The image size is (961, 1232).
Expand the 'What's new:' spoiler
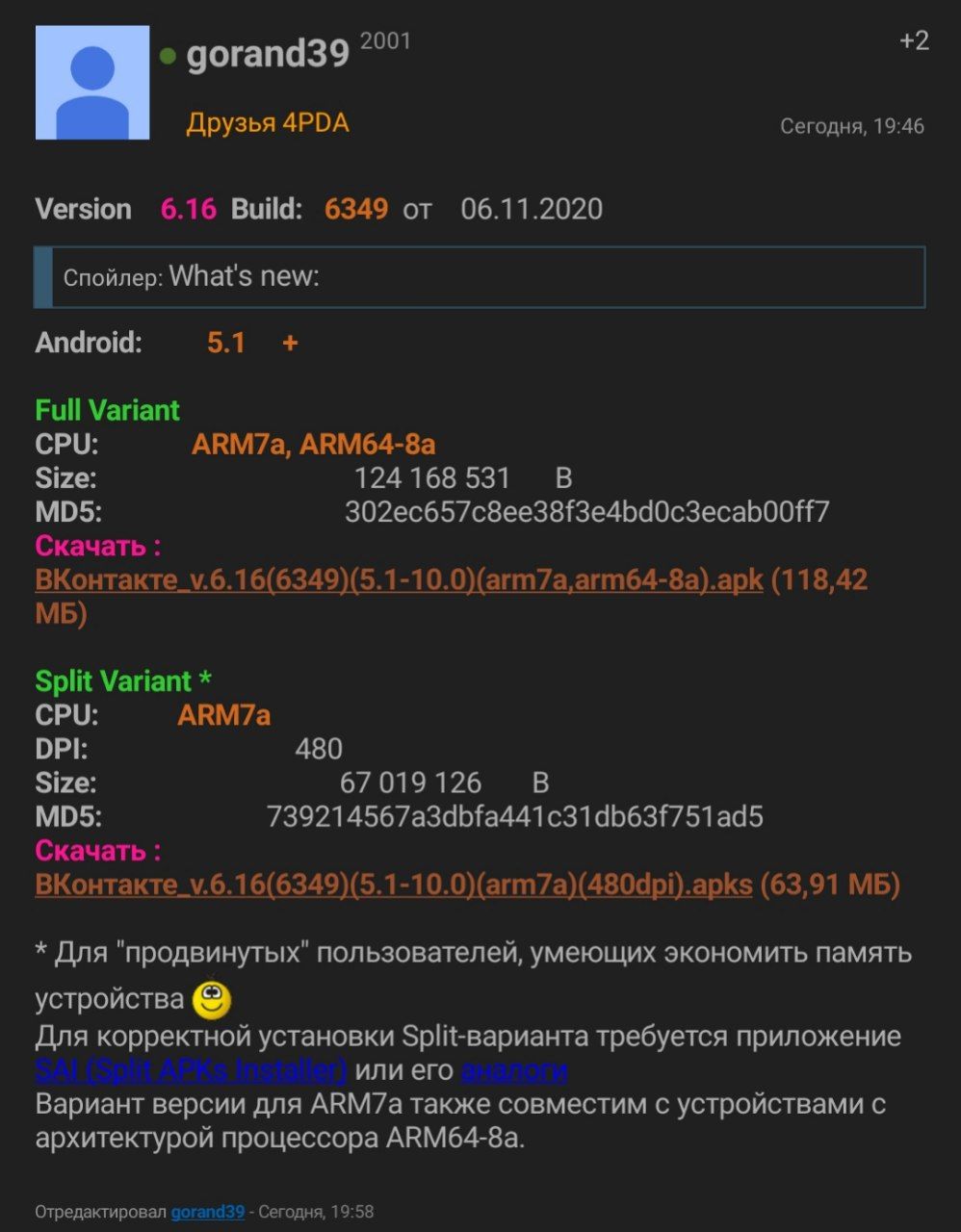click(480, 277)
